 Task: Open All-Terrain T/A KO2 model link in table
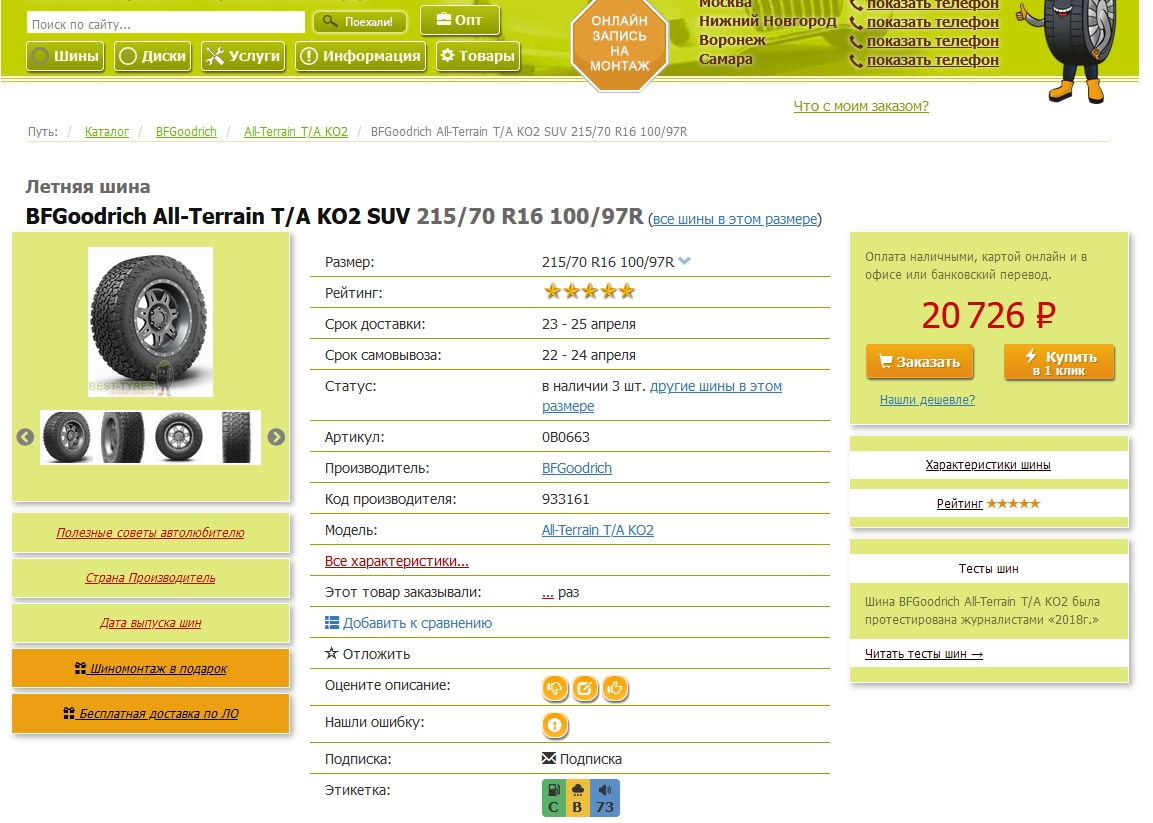click(x=598, y=530)
